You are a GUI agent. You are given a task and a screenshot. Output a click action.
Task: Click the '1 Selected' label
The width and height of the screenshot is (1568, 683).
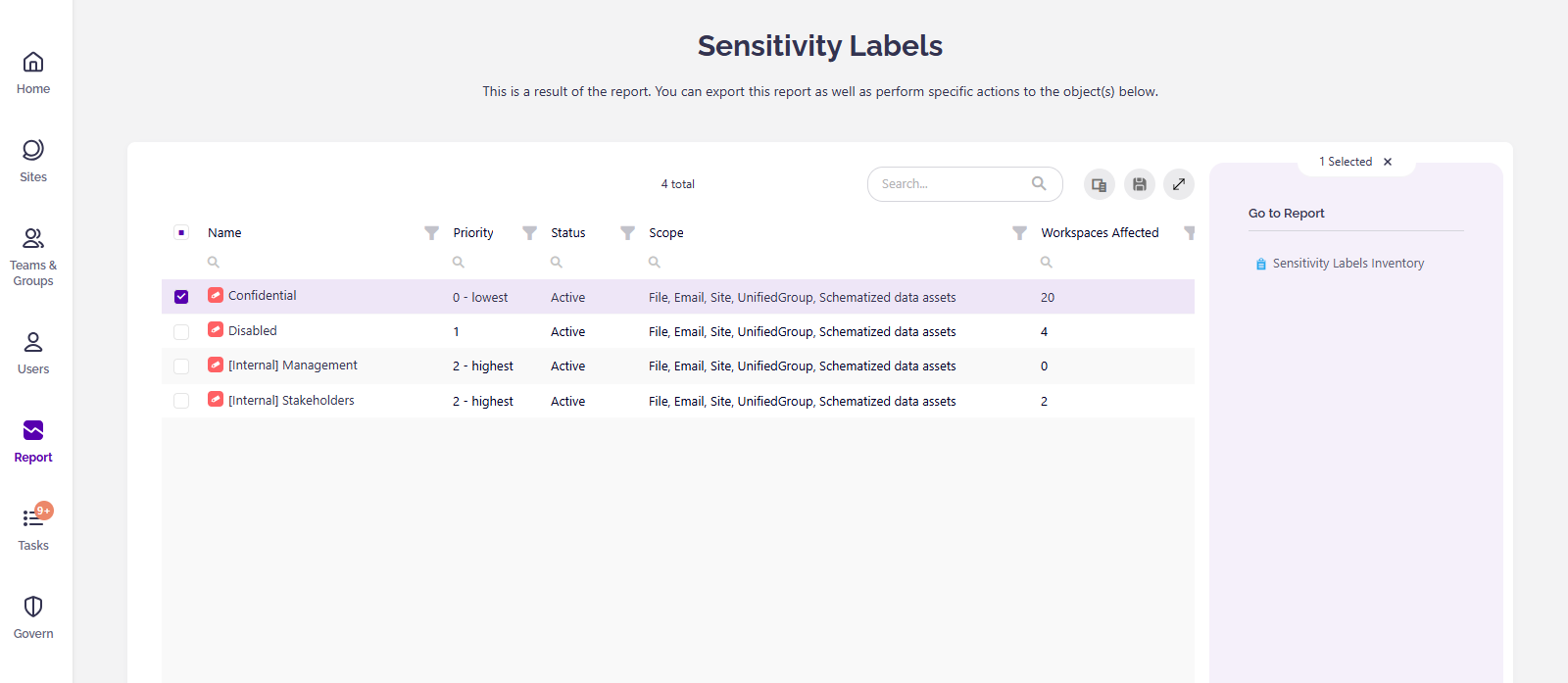[x=1346, y=162]
